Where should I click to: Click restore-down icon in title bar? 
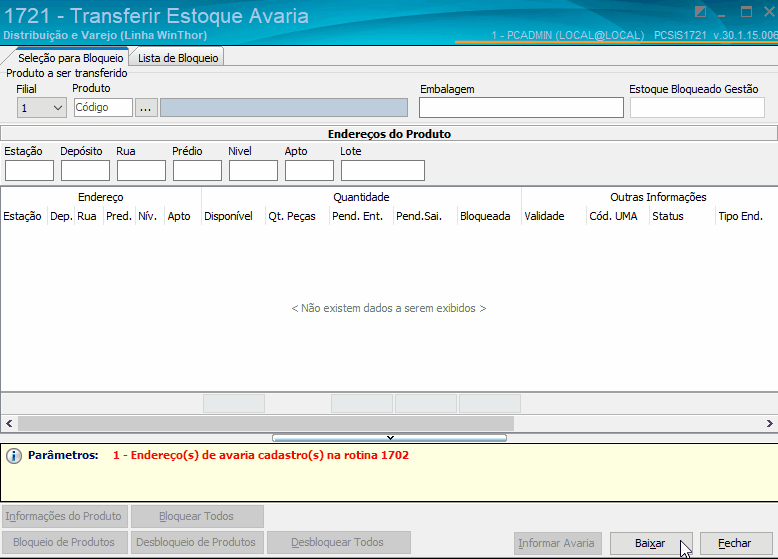click(x=701, y=12)
